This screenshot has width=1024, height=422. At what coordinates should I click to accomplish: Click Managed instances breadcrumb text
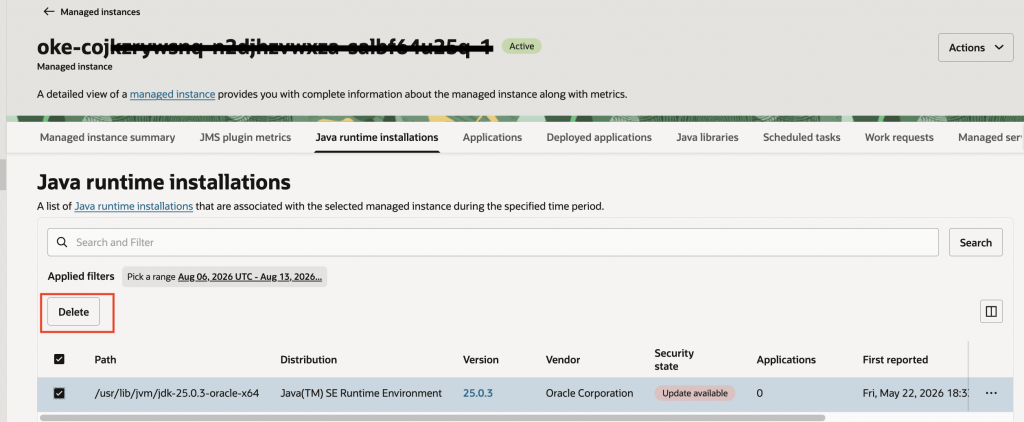100,12
